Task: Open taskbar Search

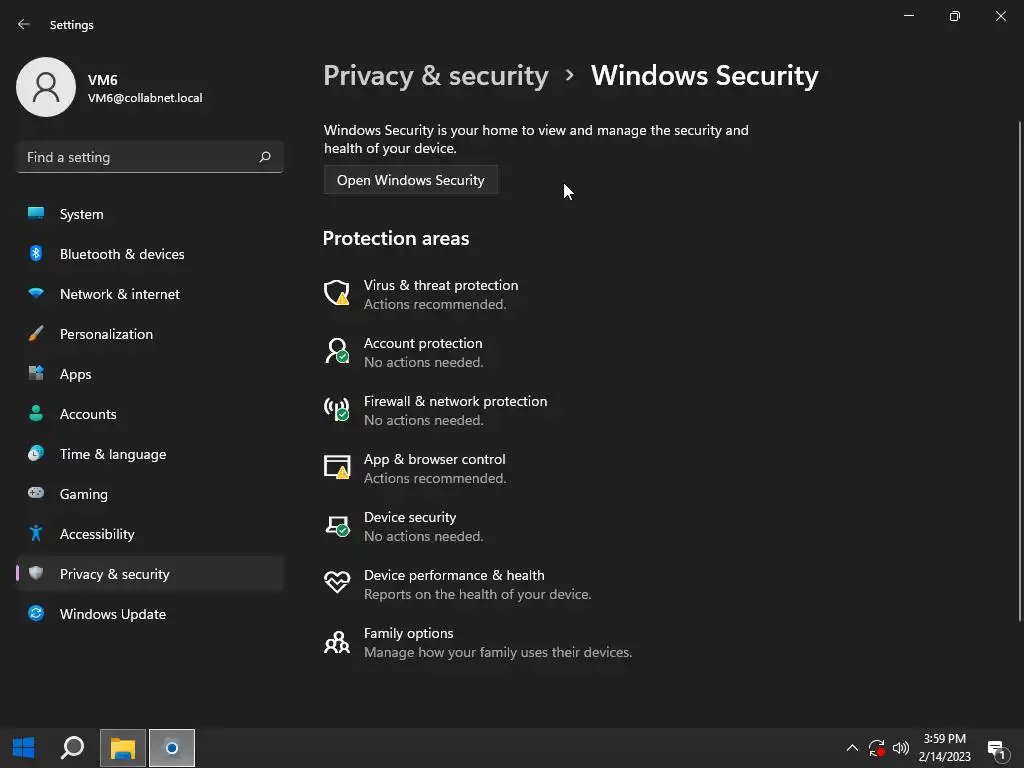Action: (72, 748)
